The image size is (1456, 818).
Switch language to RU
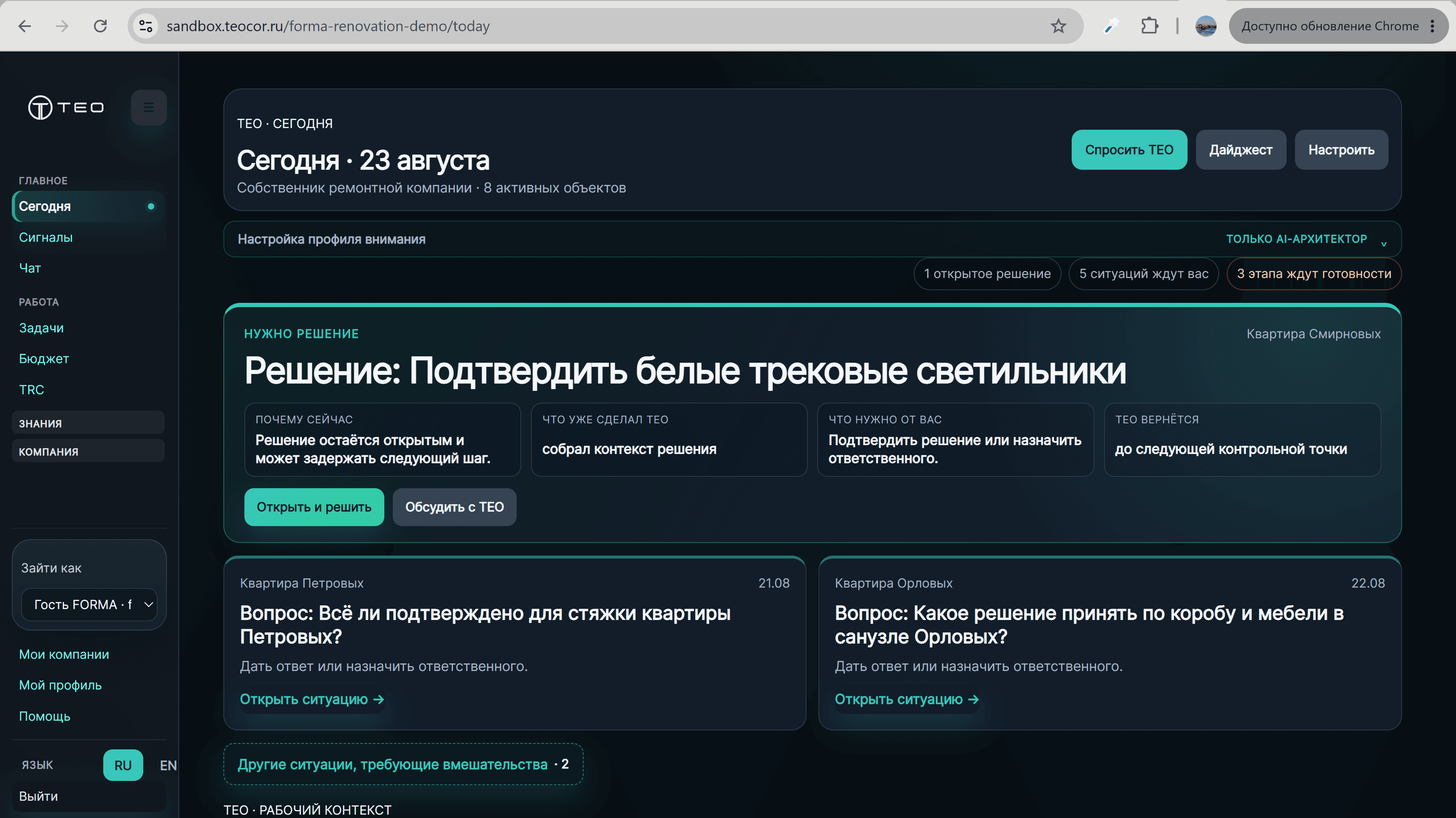click(x=123, y=765)
